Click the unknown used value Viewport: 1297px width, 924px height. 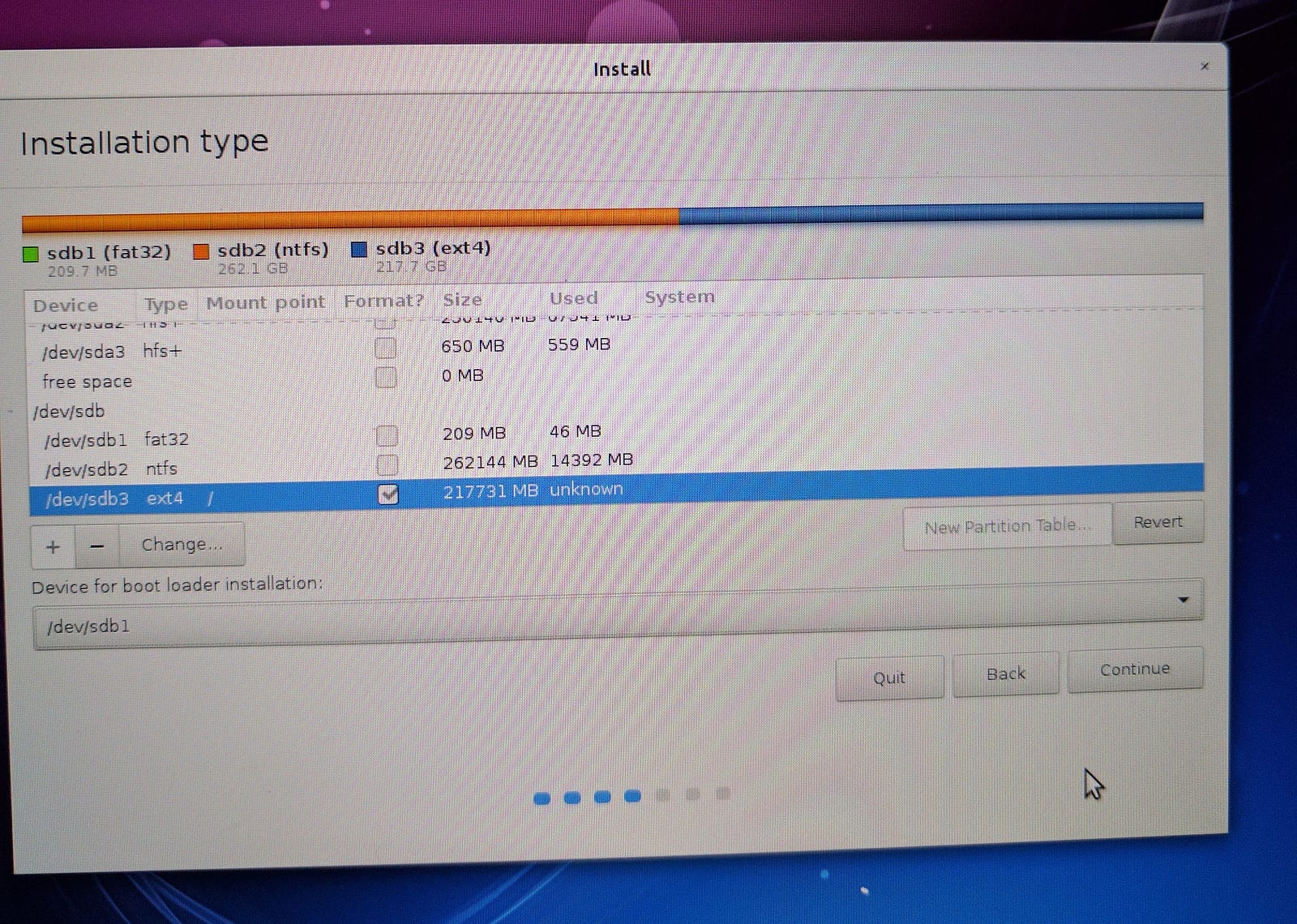[586, 490]
